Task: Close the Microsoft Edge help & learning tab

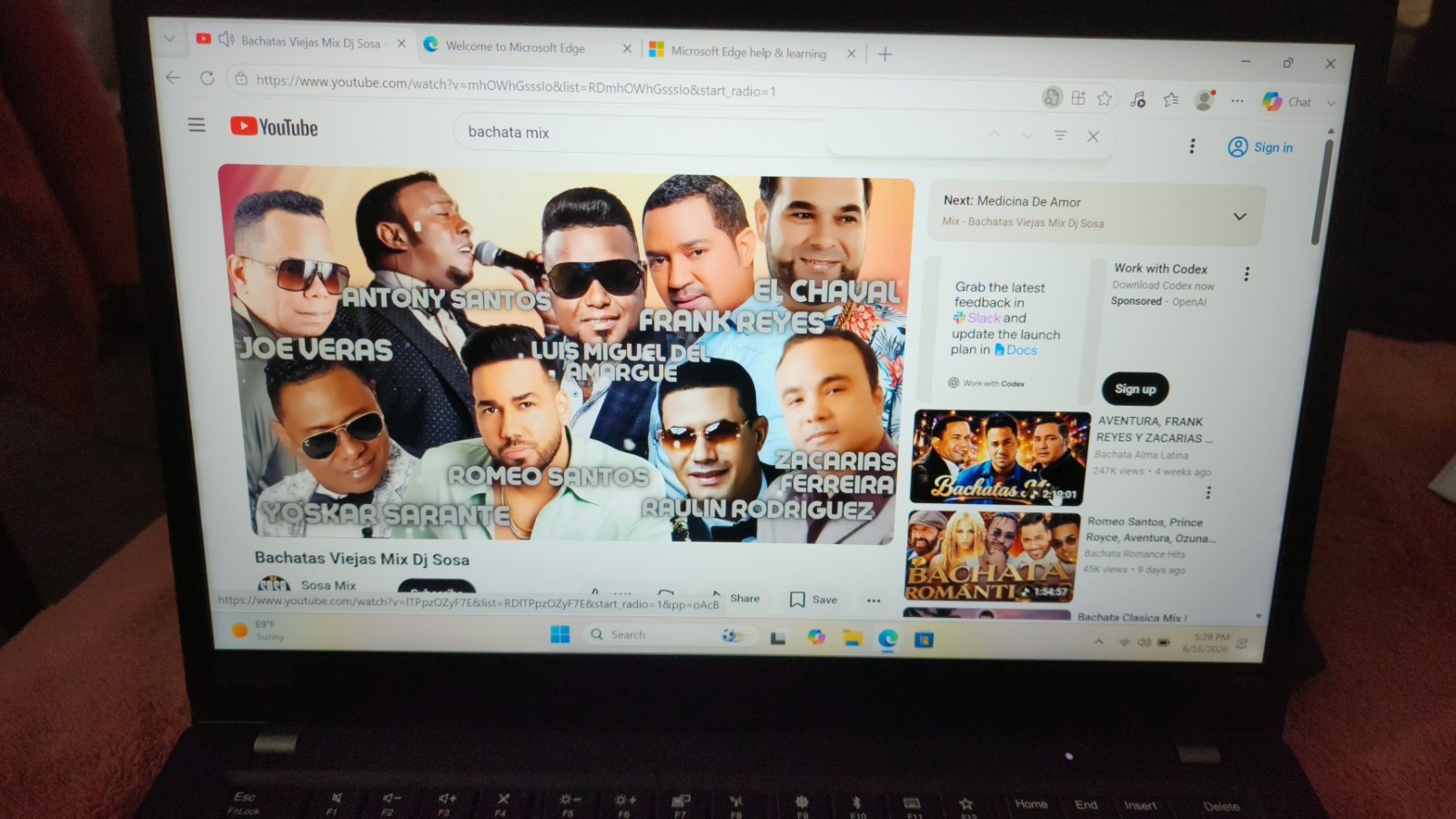Action: point(851,54)
